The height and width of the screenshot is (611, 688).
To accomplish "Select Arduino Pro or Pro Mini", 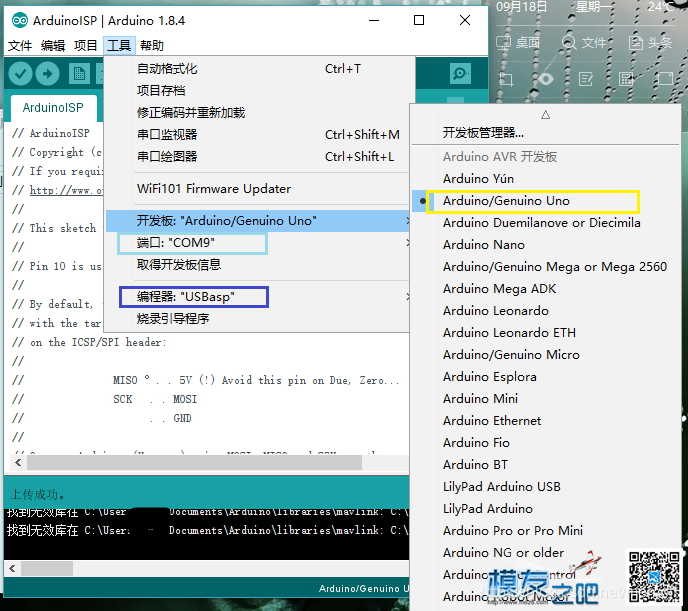I will pos(545,531).
